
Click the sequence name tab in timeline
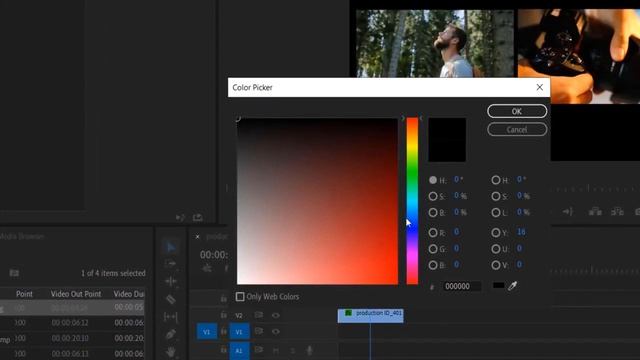(217, 237)
